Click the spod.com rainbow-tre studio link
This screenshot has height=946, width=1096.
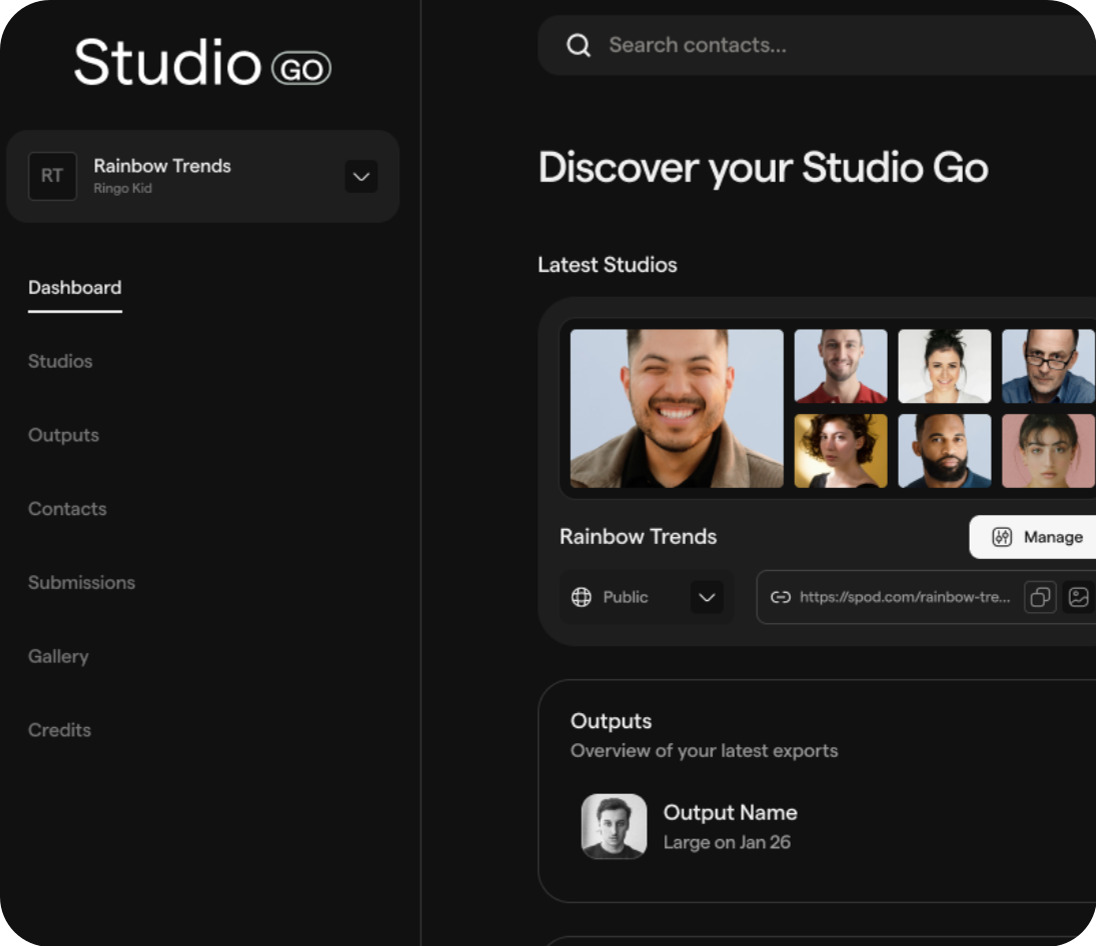pyautogui.click(x=904, y=597)
